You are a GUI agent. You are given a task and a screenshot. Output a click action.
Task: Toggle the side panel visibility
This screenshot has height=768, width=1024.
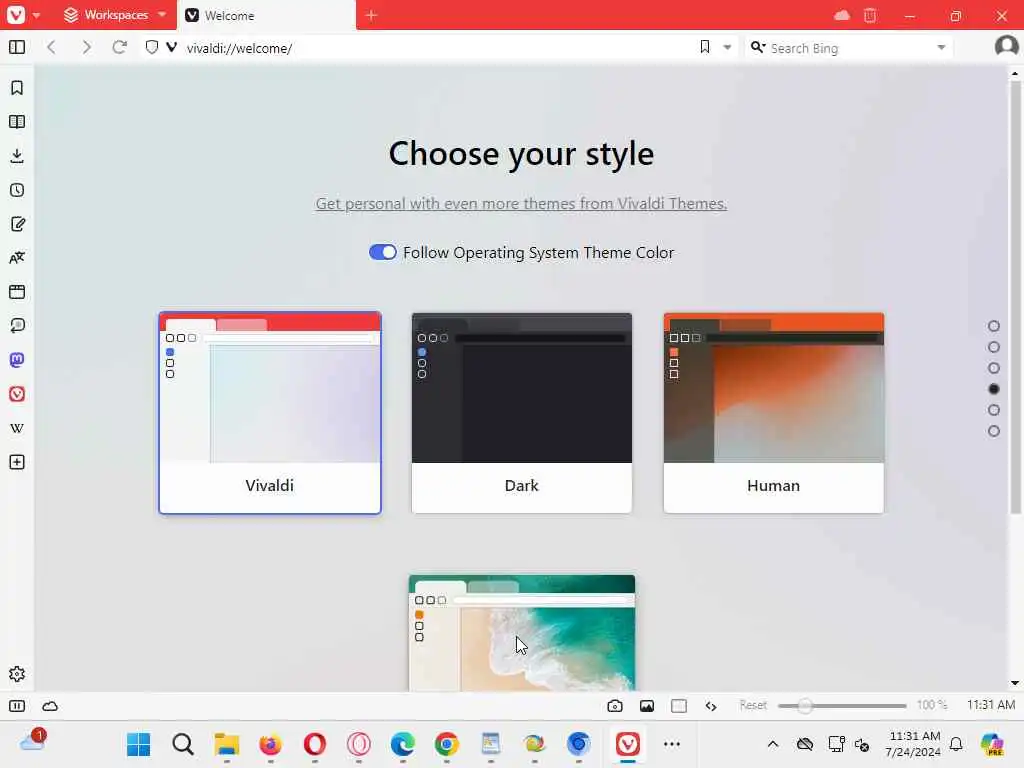pos(17,47)
